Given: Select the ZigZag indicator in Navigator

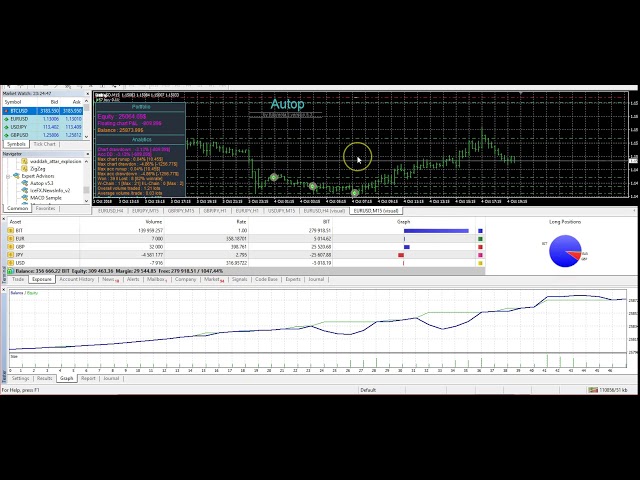Looking at the screenshot, I should click(37, 168).
